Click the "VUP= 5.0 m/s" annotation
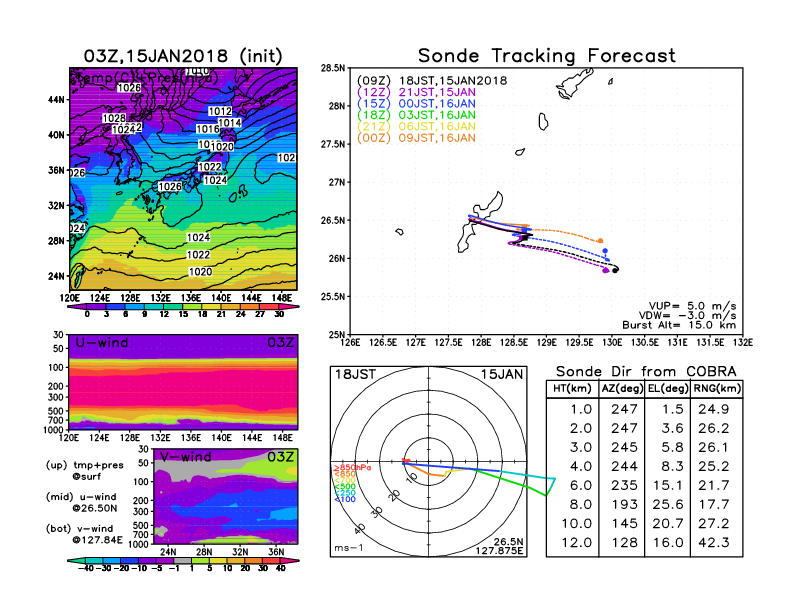Screen dimensions: 792x612 click(x=692, y=306)
